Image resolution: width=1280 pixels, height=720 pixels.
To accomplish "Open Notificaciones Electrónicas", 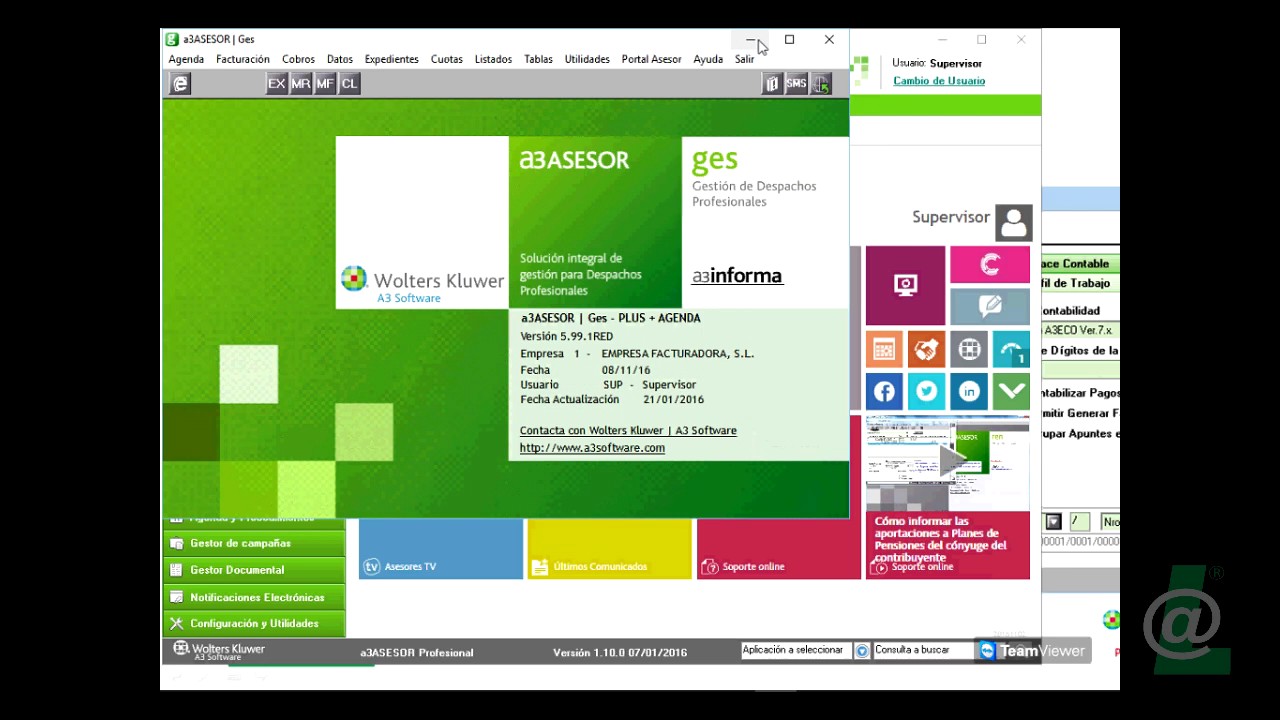I will (x=254, y=597).
